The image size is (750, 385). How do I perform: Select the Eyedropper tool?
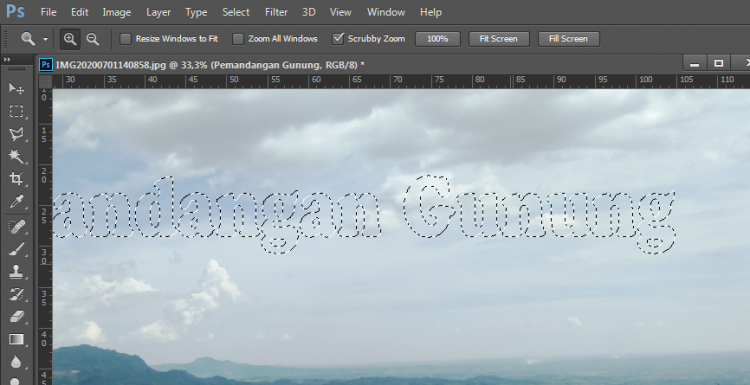pyautogui.click(x=16, y=201)
